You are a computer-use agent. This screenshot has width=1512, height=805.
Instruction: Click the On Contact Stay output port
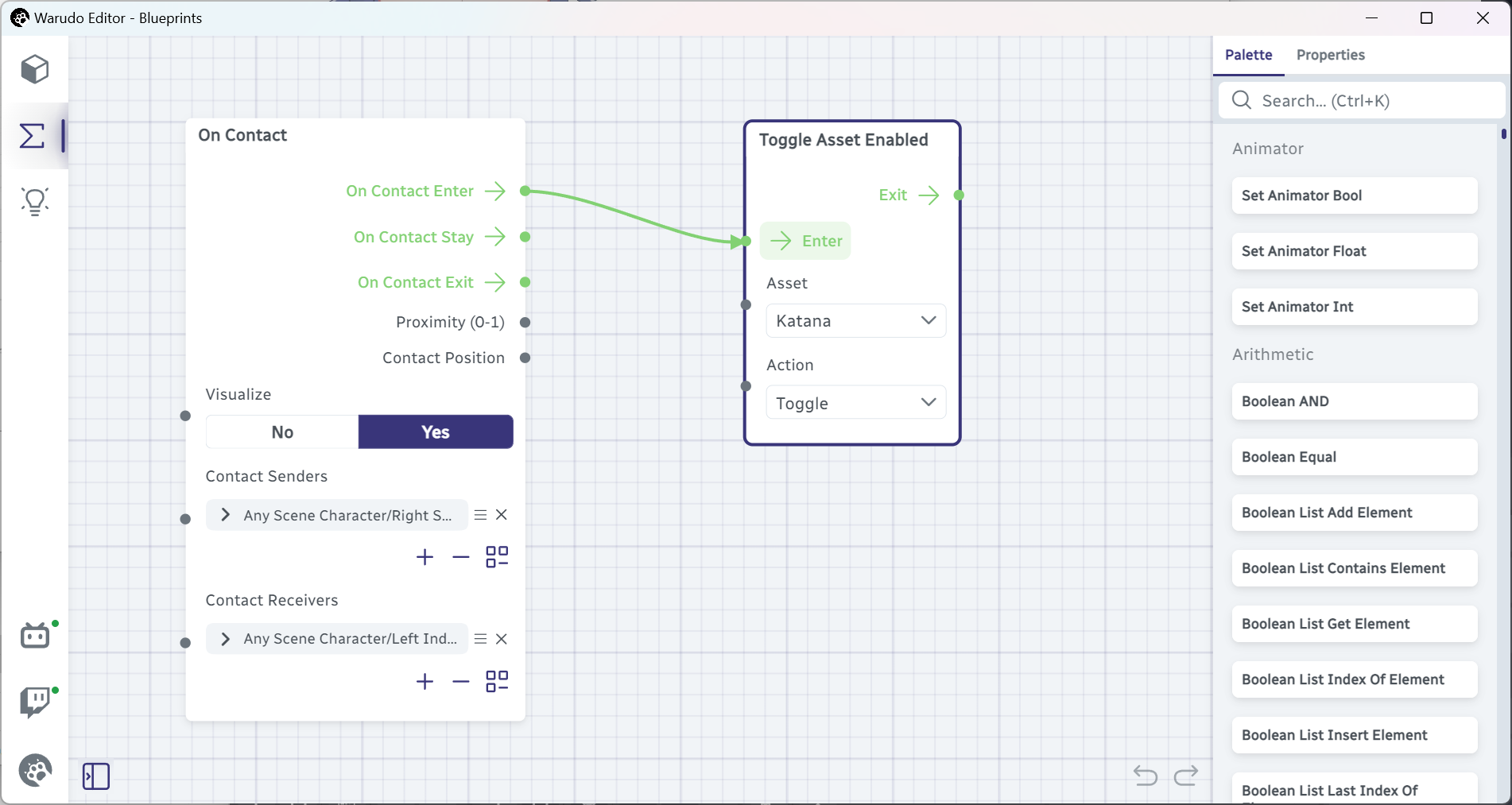525,237
